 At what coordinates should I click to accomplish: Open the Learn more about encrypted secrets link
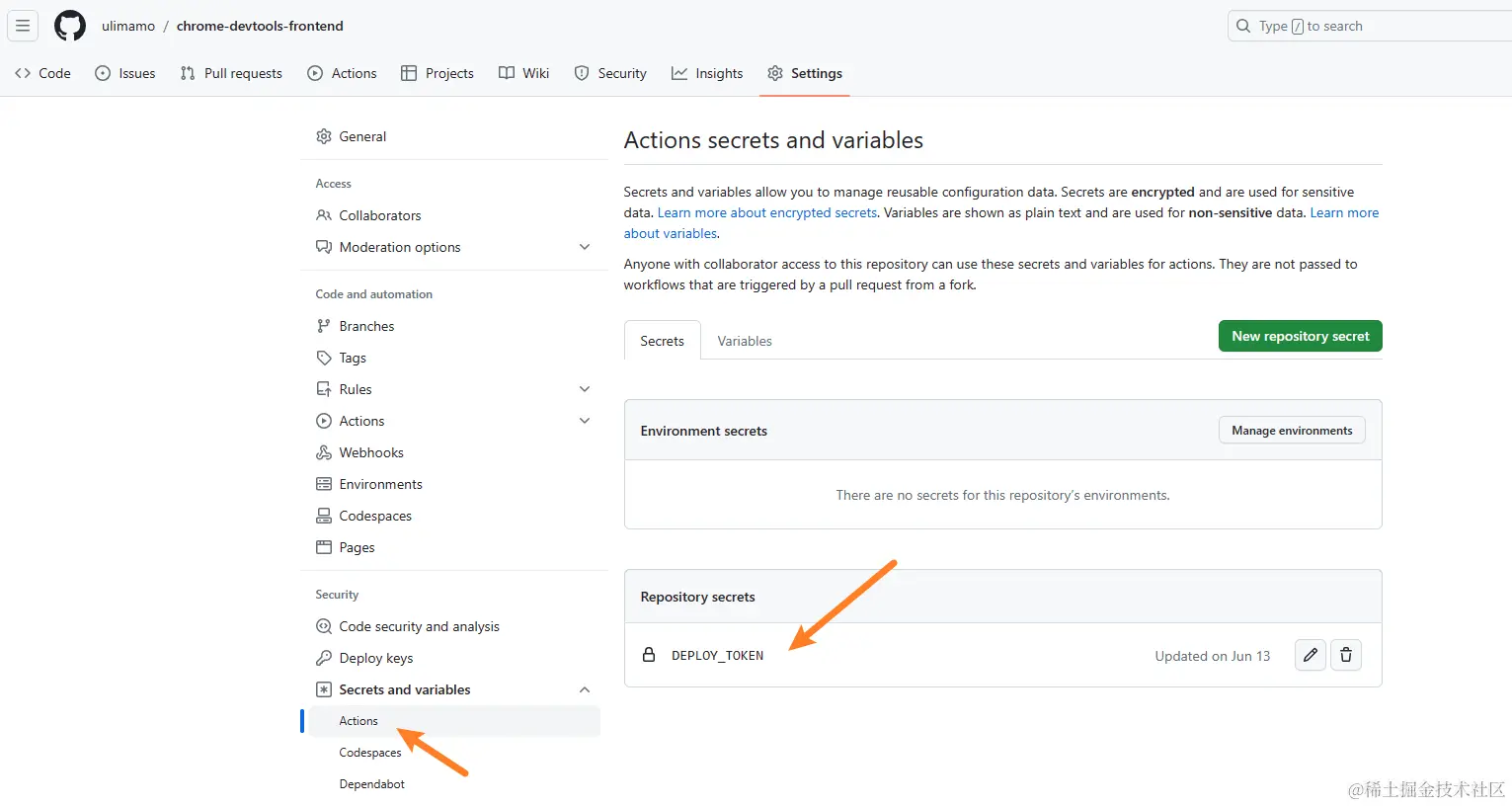[767, 212]
